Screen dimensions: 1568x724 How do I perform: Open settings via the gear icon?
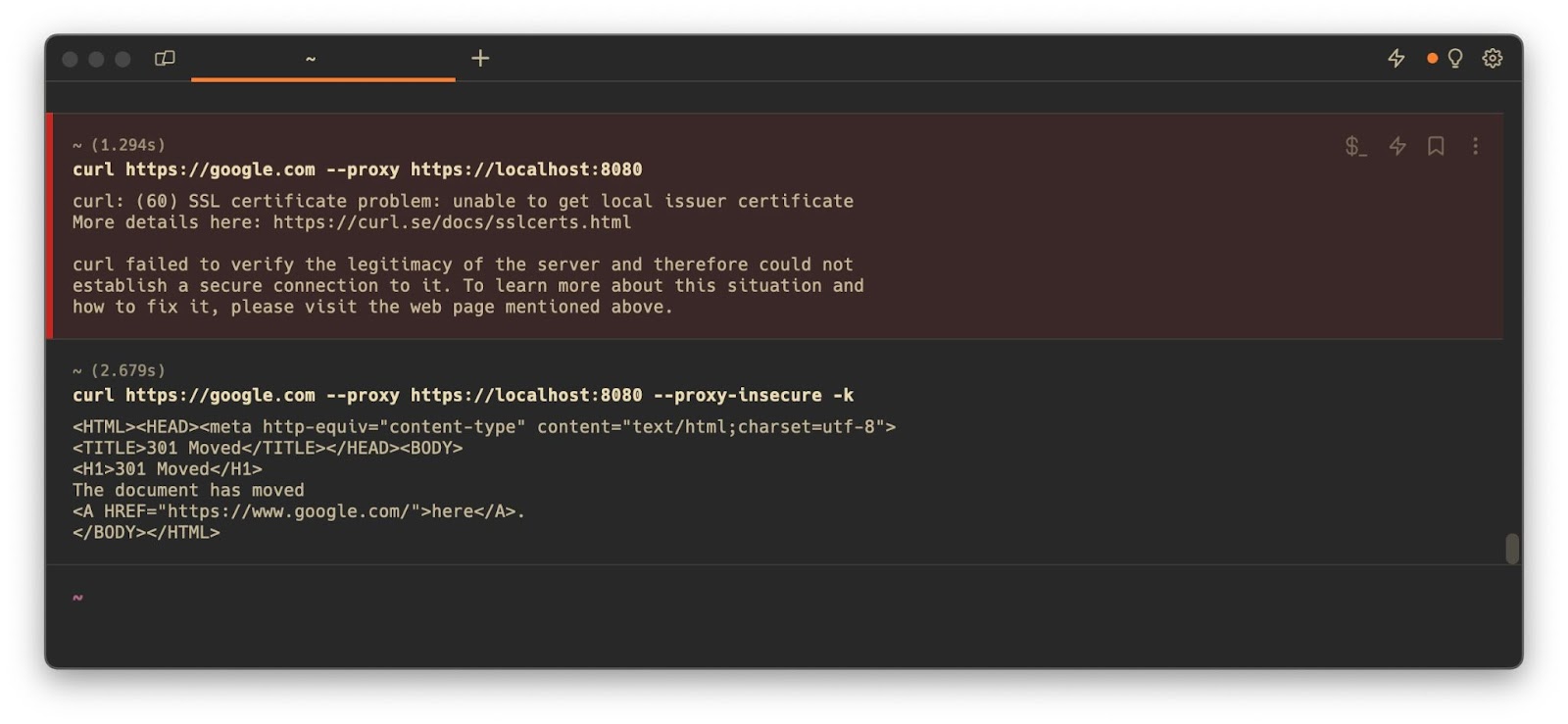pos(1493,59)
